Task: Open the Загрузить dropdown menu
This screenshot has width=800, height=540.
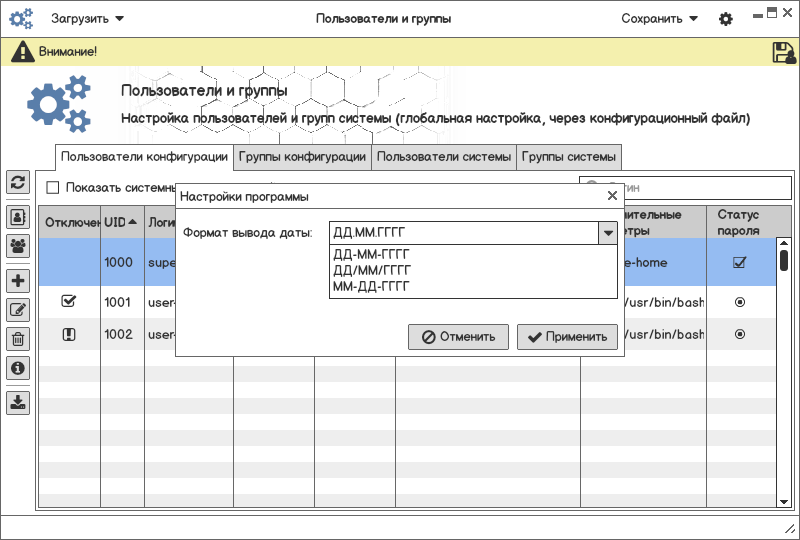Action: pyautogui.click(x=88, y=19)
